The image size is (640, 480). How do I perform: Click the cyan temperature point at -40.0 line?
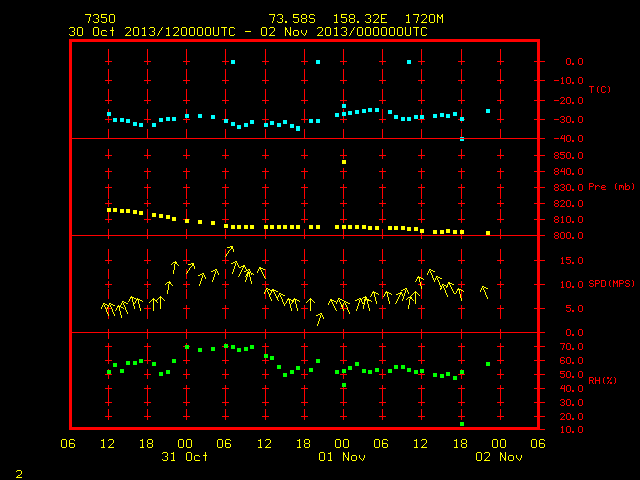(462, 139)
